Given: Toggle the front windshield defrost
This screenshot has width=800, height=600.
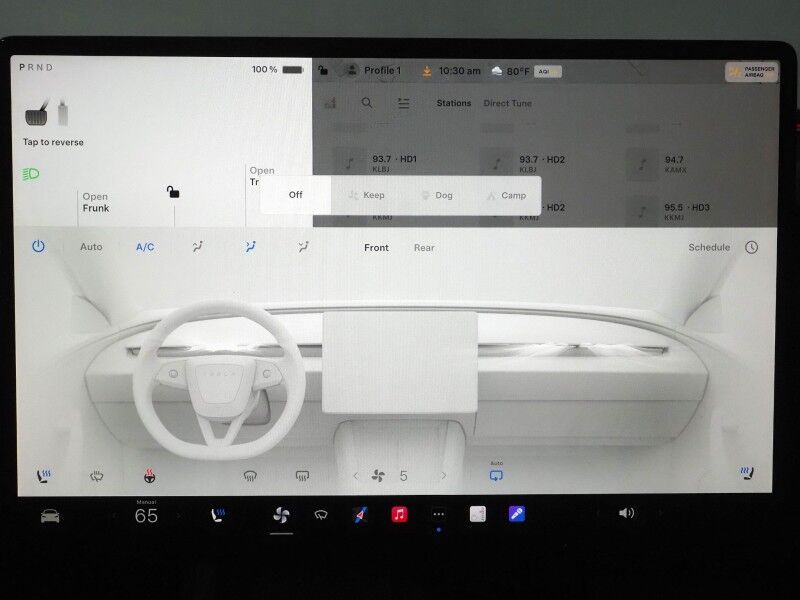Looking at the screenshot, I should pyautogui.click(x=250, y=476).
